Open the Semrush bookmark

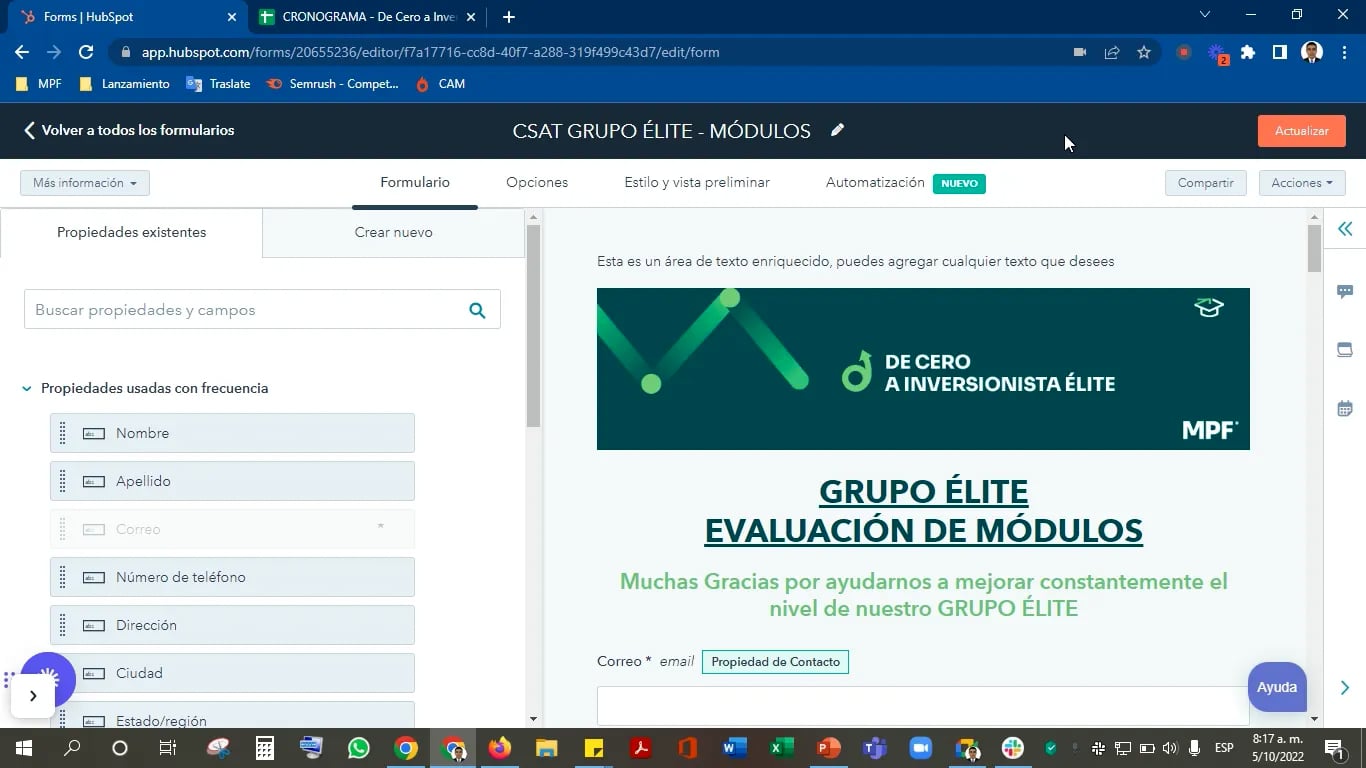click(x=333, y=84)
